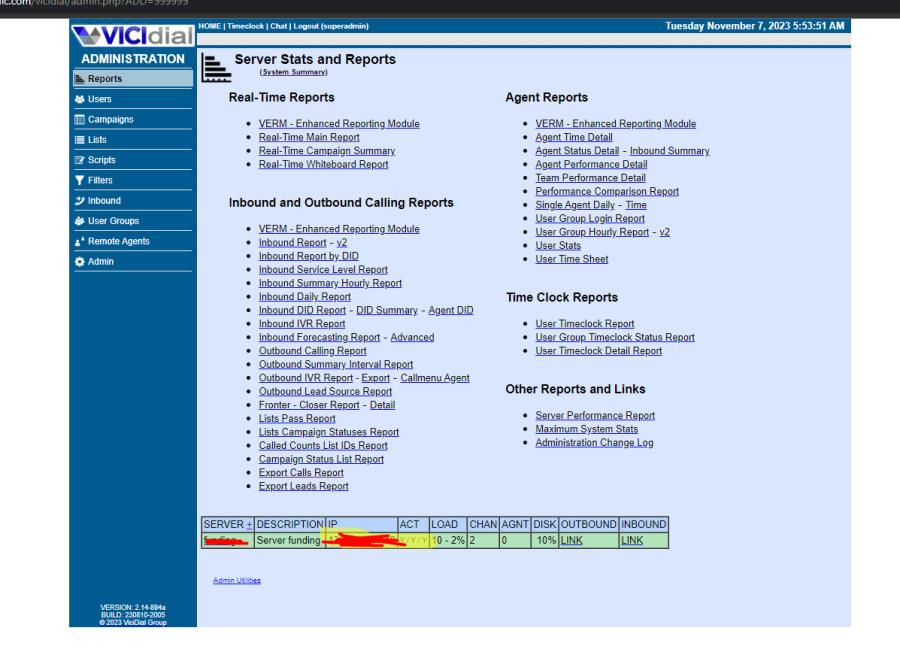This screenshot has height=658, width=900.
Task: Click the Campaigns sidebar icon
Action: click(x=80, y=119)
